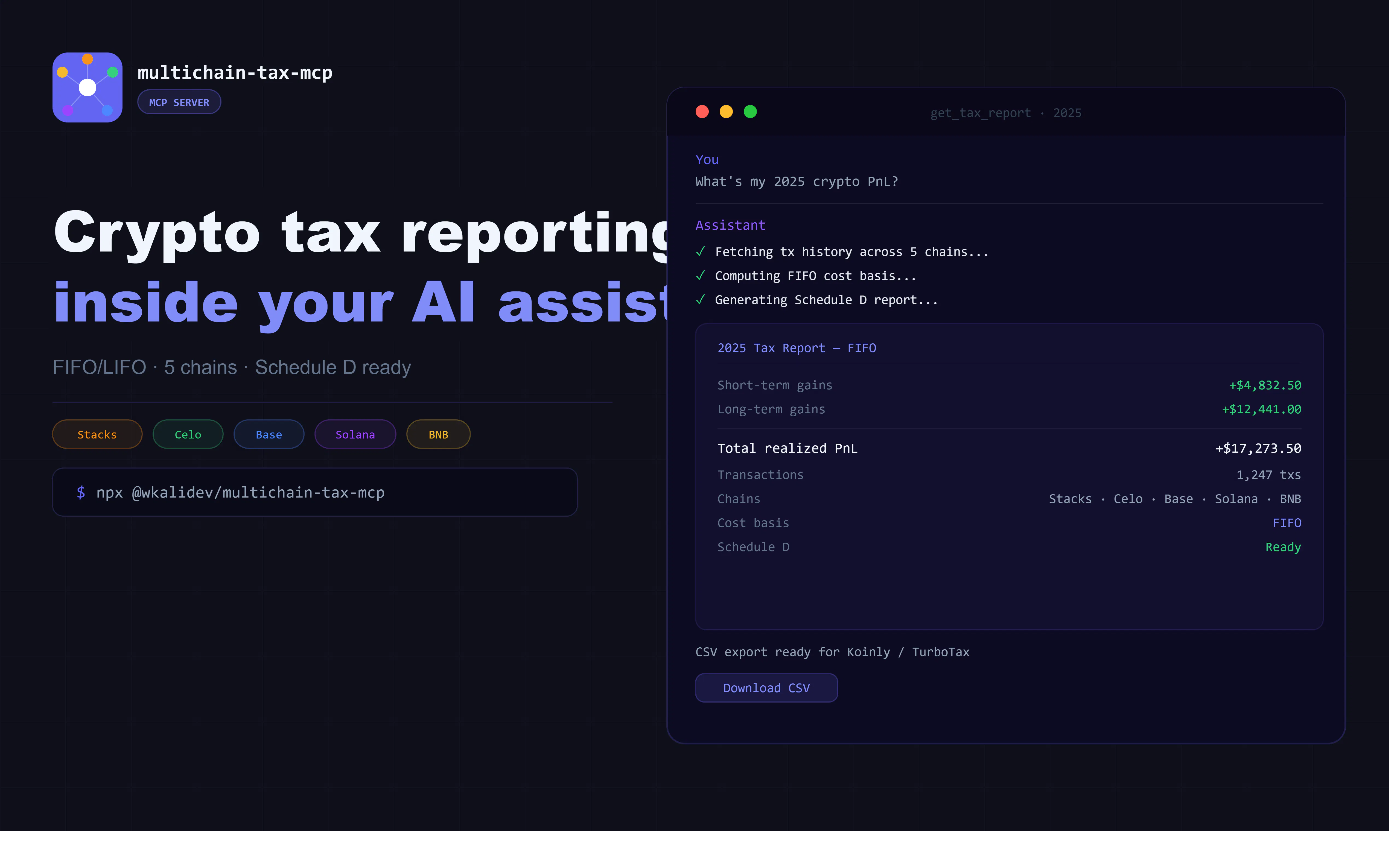This screenshot has height=842, width=1400.
Task: Select the BNB chain pill
Action: pos(438,434)
